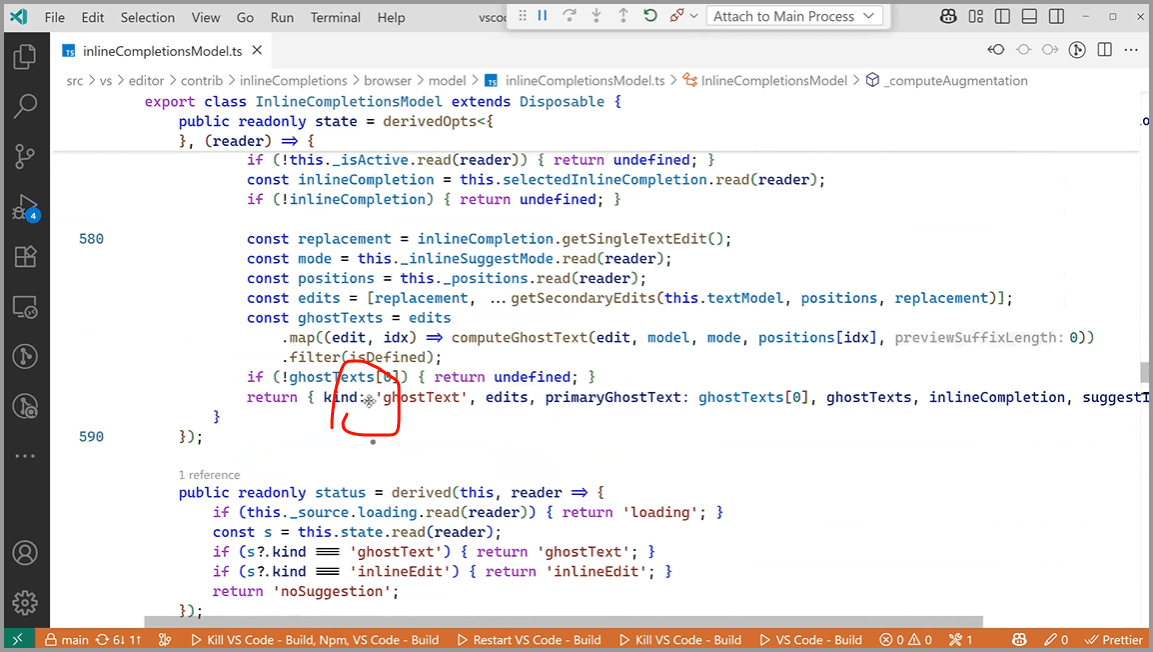The width and height of the screenshot is (1153, 652).
Task: Open the Source Control view
Action: pyautogui.click(x=24, y=157)
